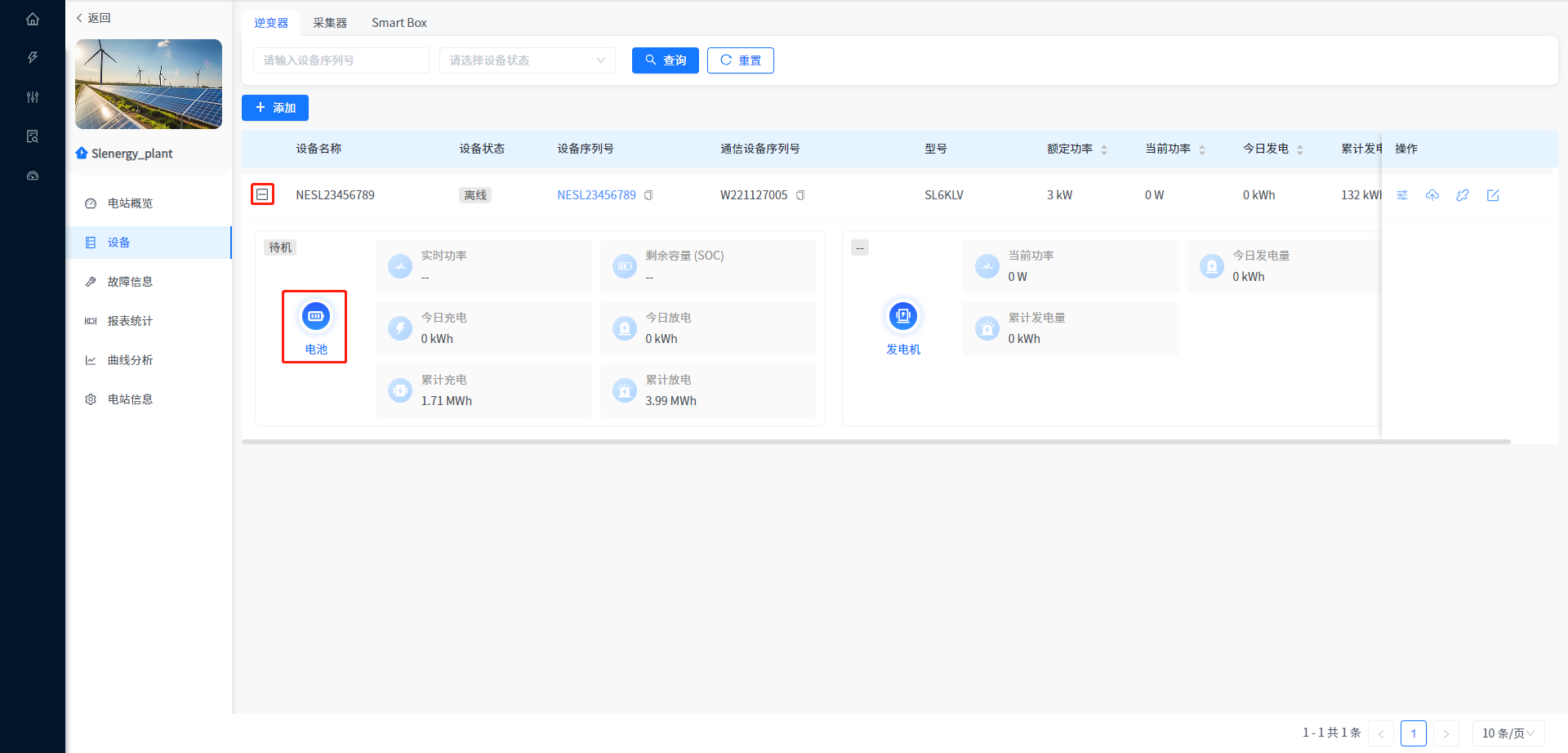Sort by today's generation (今日发电) column
The image size is (1568, 753).
tap(1300, 149)
